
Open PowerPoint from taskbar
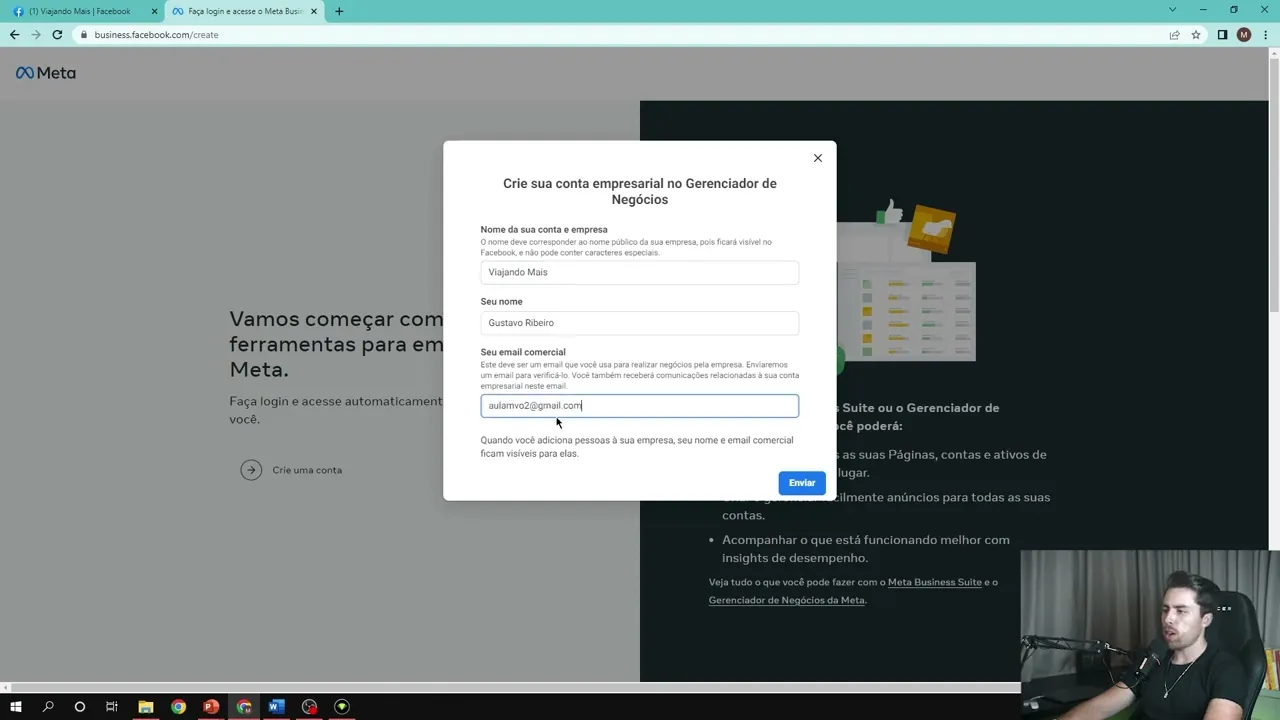point(211,707)
